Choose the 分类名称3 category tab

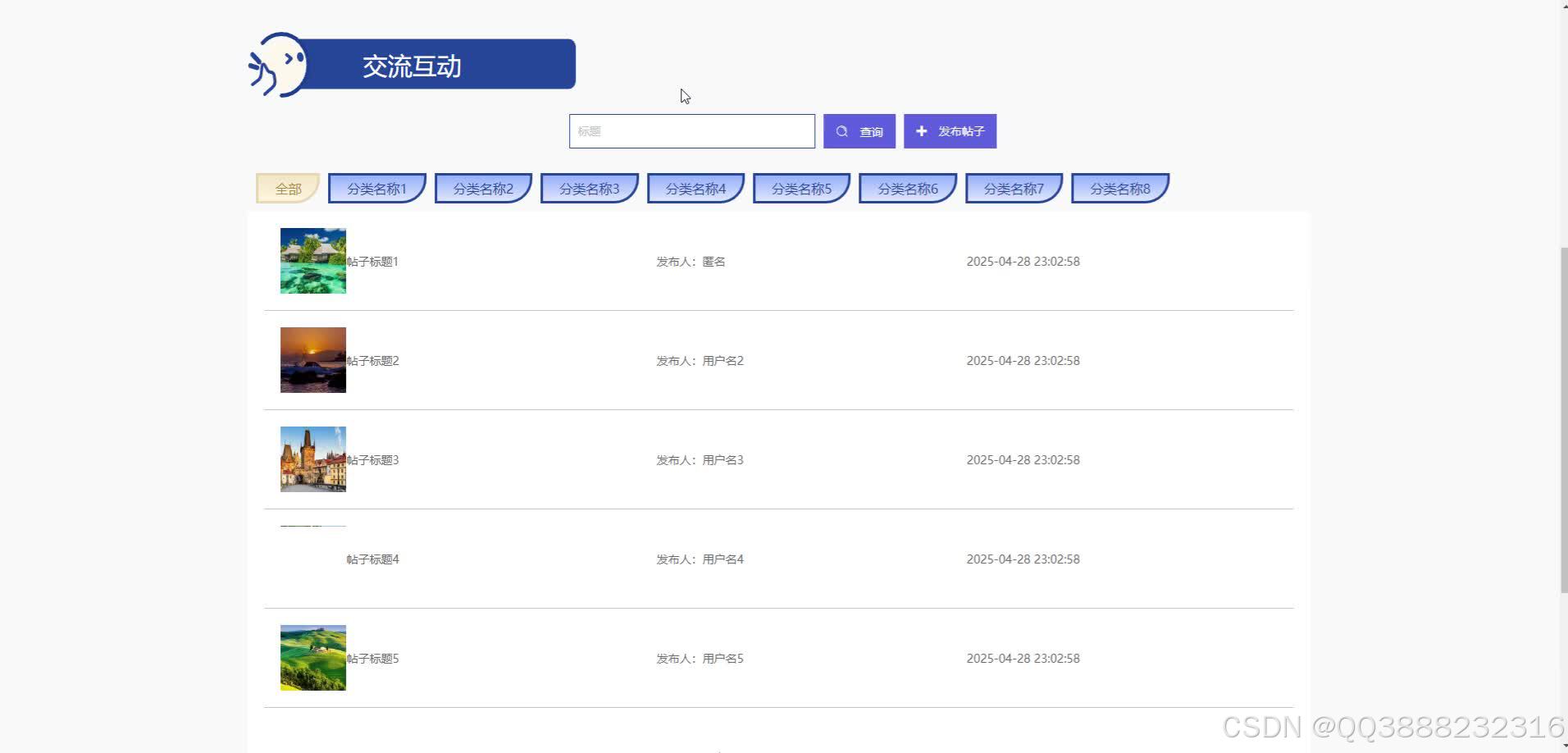(x=590, y=189)
